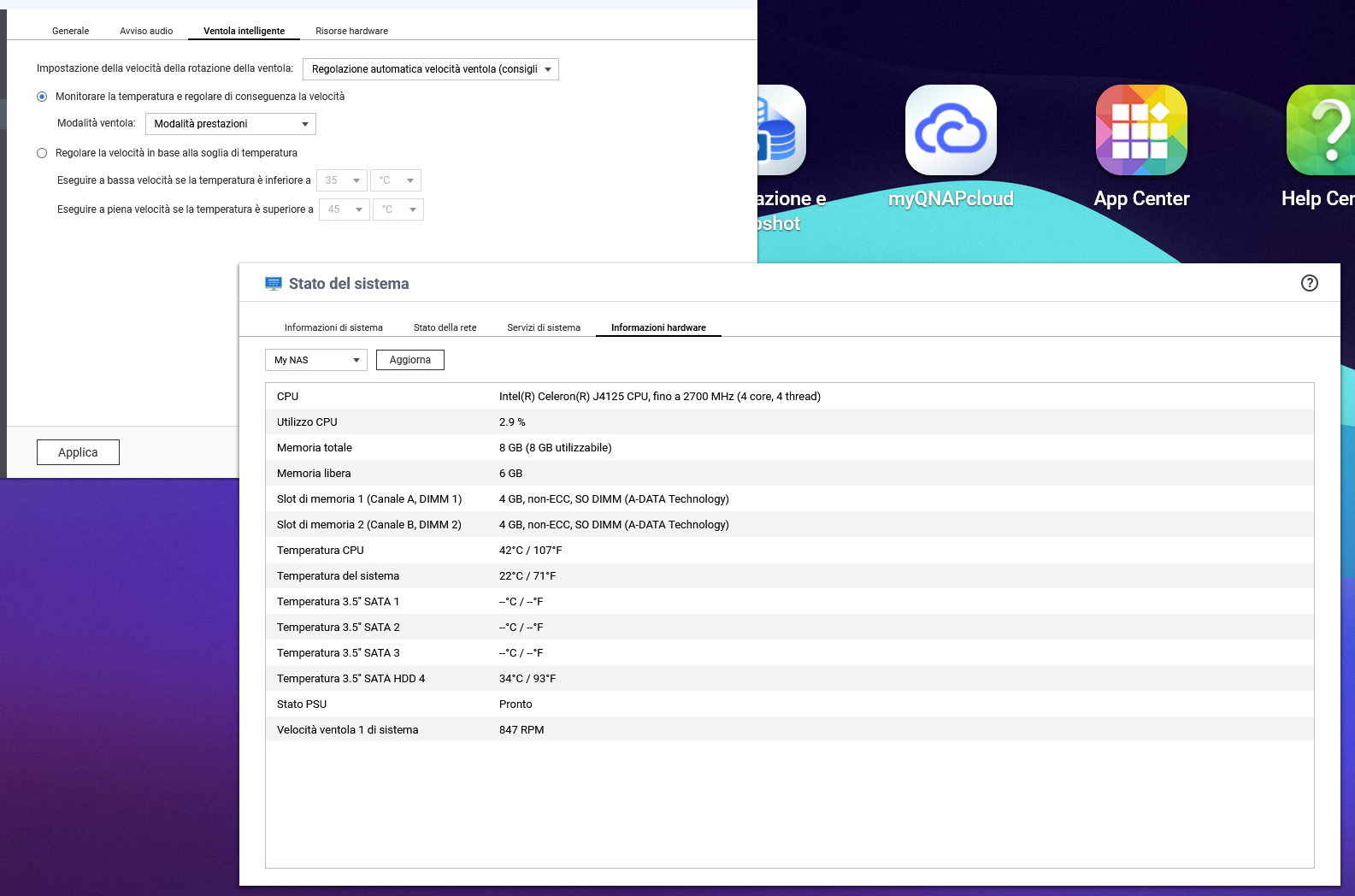Open help in Stato del sistema window
The width and height of the screenshot is (1355, 896).
click(x=1309, y=283)
